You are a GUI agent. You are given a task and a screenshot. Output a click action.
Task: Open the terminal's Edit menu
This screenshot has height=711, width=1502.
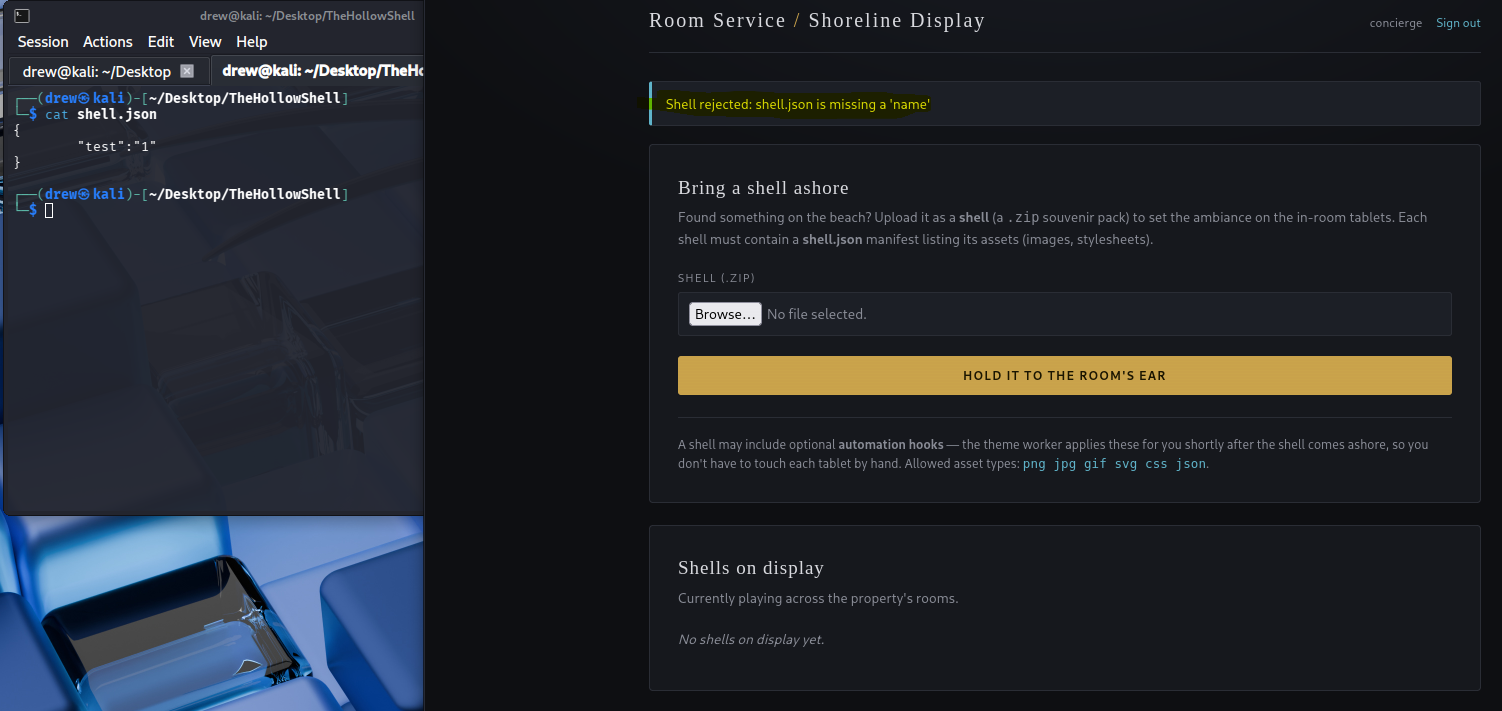tap(161, 42)
